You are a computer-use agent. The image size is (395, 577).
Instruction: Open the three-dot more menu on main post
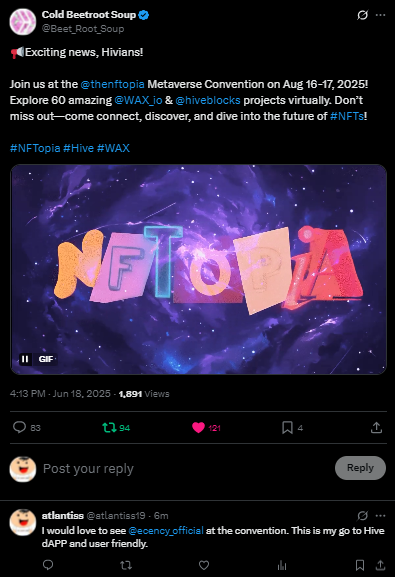click(x=380, y=15)
